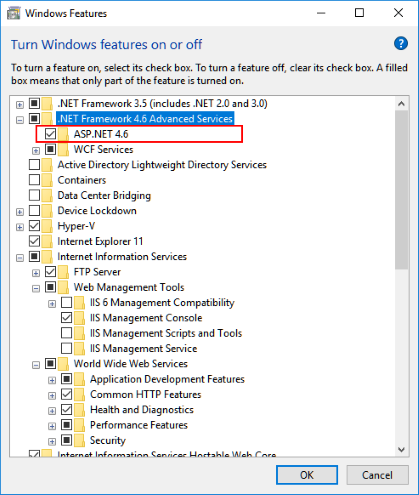The width and height of the screenshot is (419, 495).
Task: Toggle the .NET Framework 3.5 checkbox
Action: tap(34, 103)
